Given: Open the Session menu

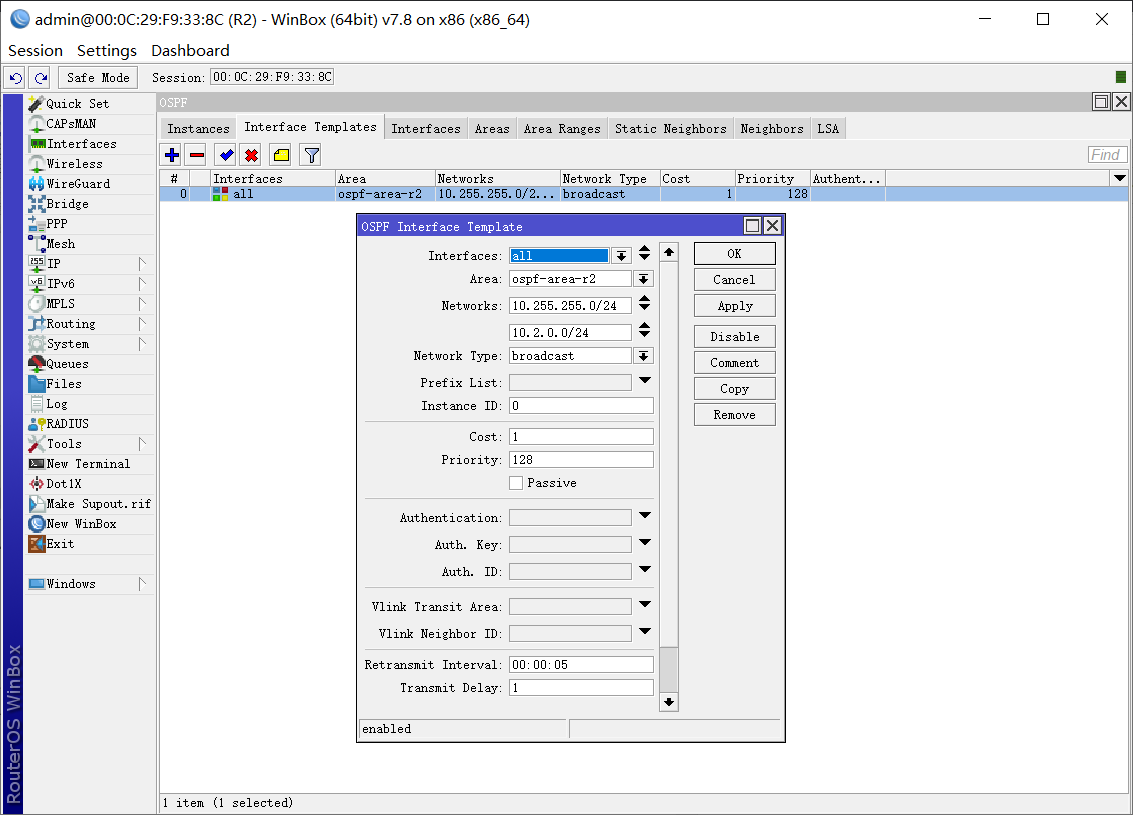Looking at the screenshot, I should [35, 51].
